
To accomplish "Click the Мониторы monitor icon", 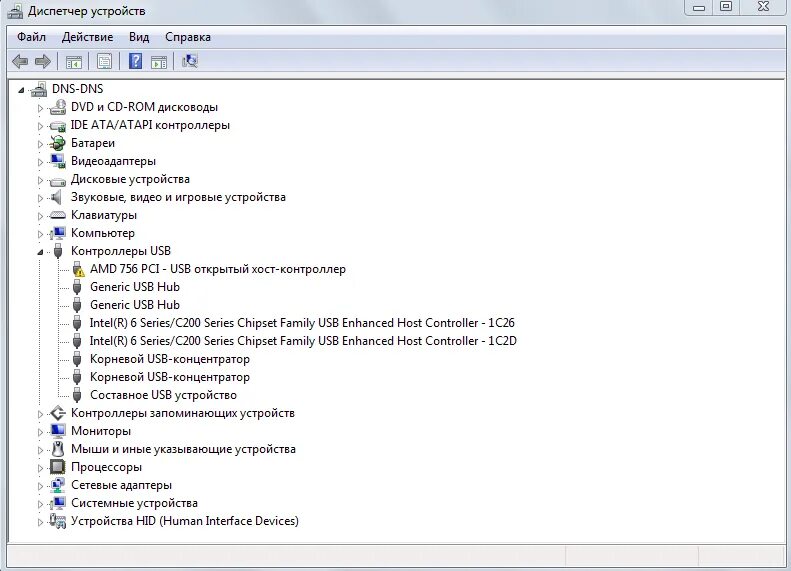I will click(x=58, y=431).
